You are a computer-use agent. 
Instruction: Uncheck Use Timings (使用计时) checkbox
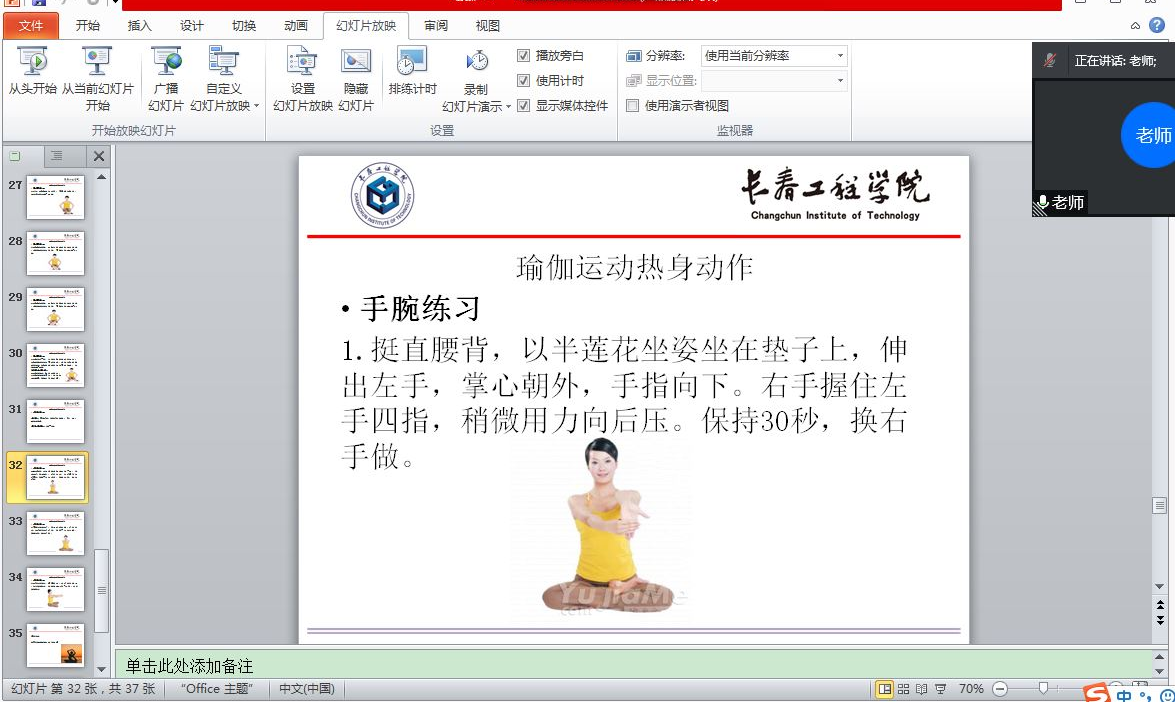click(x=524, y=81)
